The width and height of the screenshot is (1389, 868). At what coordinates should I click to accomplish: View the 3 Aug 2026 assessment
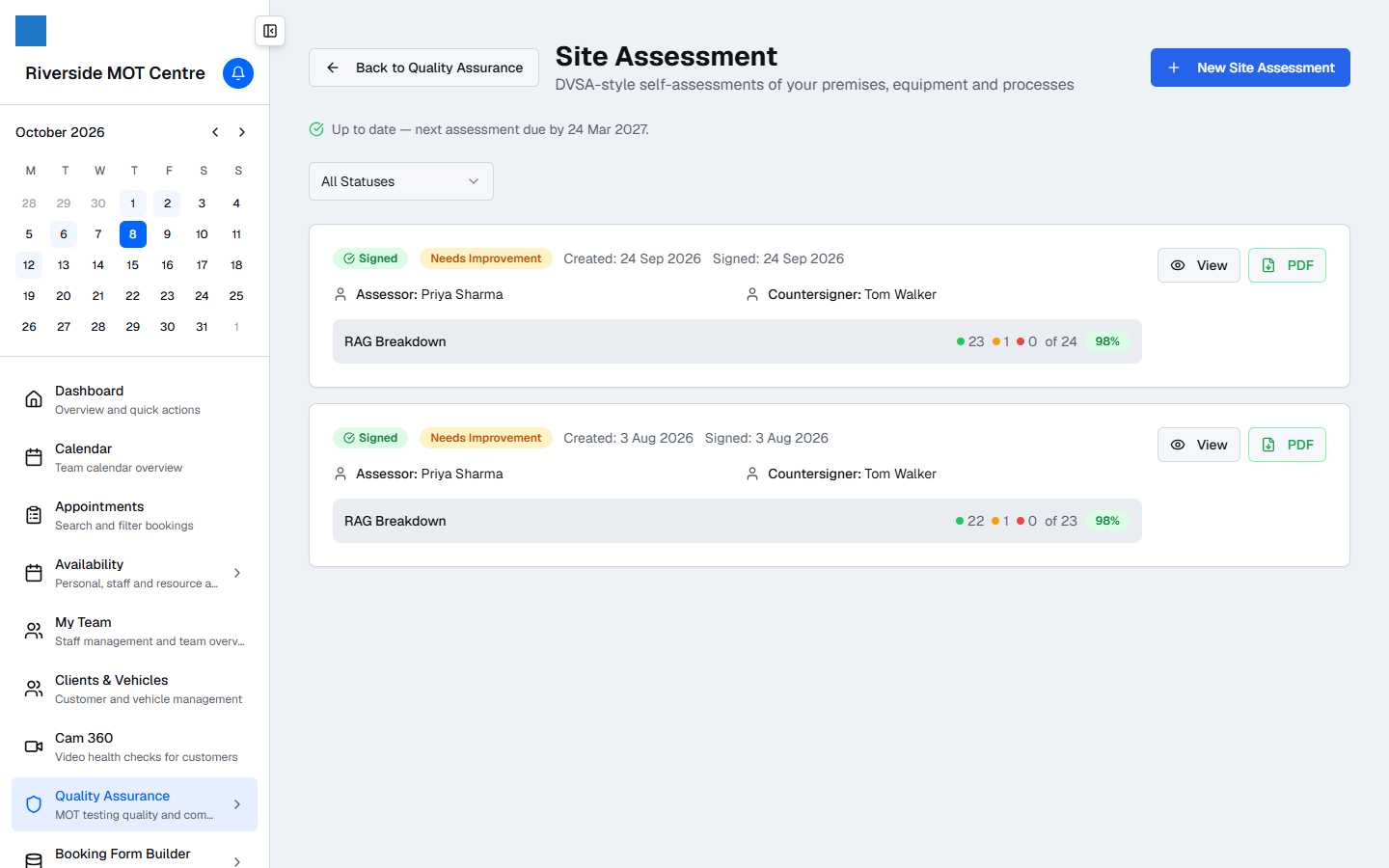[x=1199, y=445]
